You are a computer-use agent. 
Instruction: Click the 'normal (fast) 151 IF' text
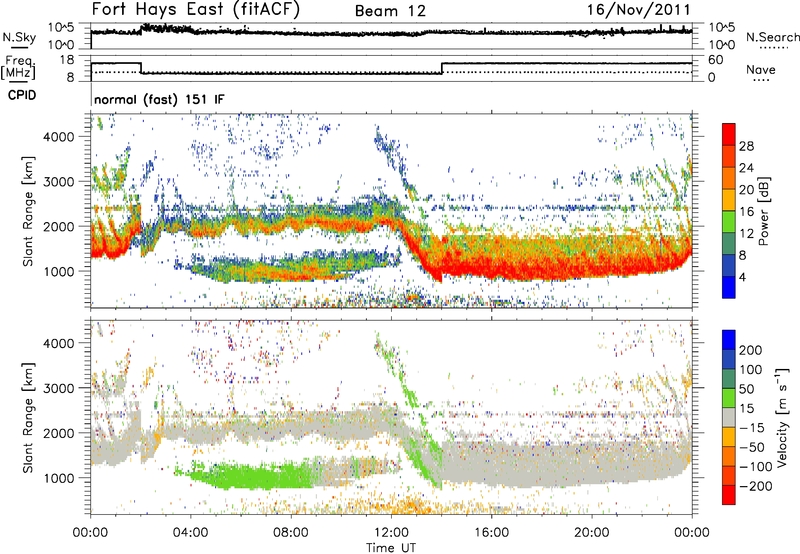[x=159, y=99]
